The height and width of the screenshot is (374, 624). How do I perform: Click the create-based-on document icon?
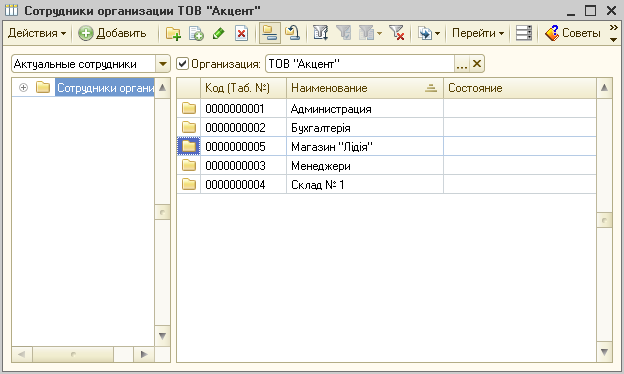point(425,33)
